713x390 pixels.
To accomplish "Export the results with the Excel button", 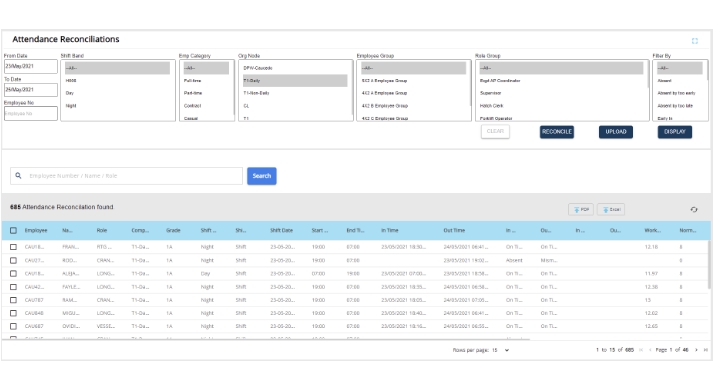I will (611, 210).
